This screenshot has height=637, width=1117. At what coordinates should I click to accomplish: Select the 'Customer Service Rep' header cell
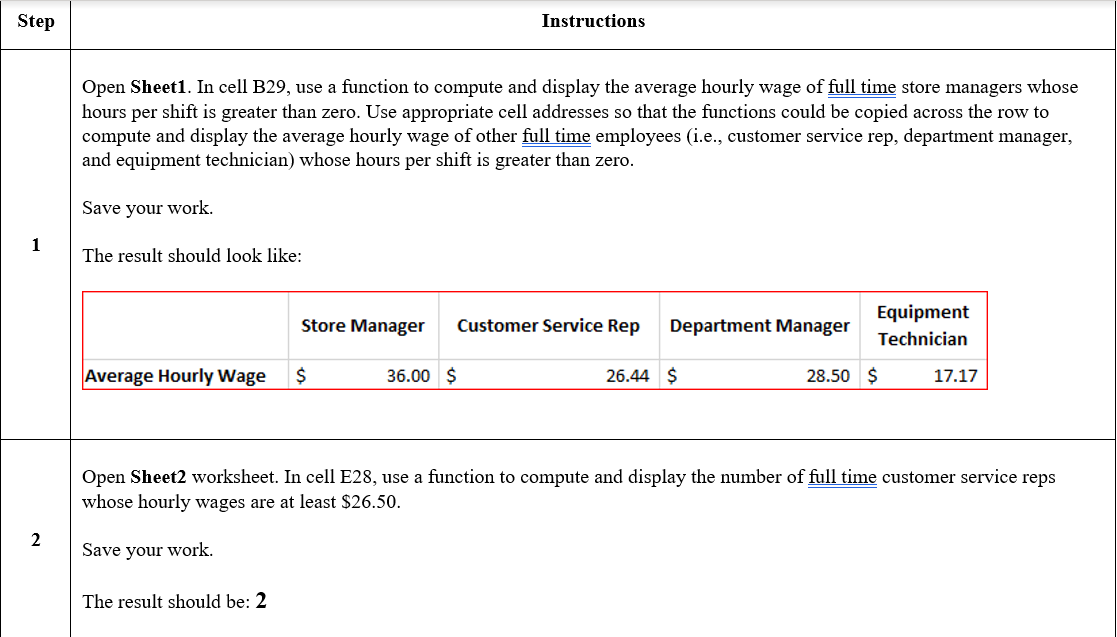point(549,325)
